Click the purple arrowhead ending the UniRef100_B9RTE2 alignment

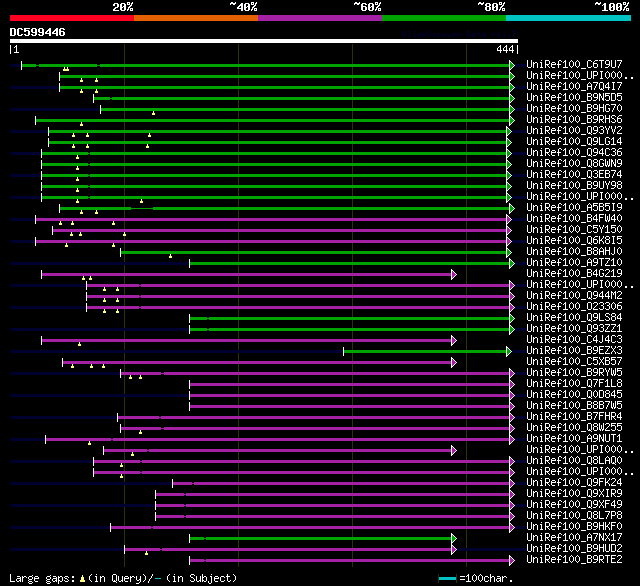point(512,561)
